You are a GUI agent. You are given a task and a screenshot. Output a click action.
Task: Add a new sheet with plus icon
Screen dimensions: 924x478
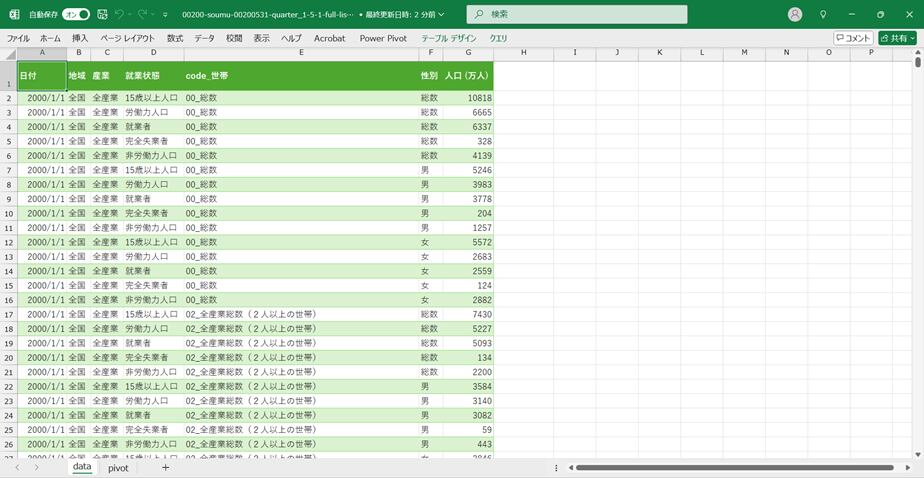click(x=165, y=467)
